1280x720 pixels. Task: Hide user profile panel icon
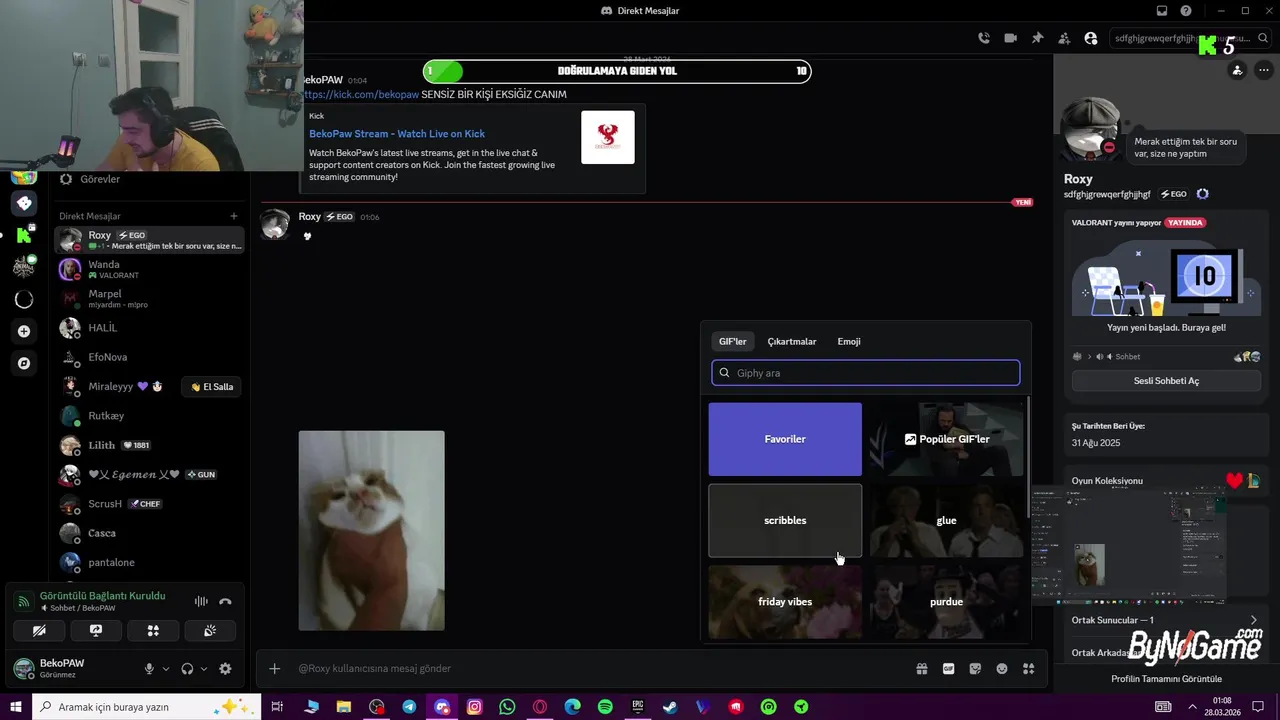point(1091,38)
